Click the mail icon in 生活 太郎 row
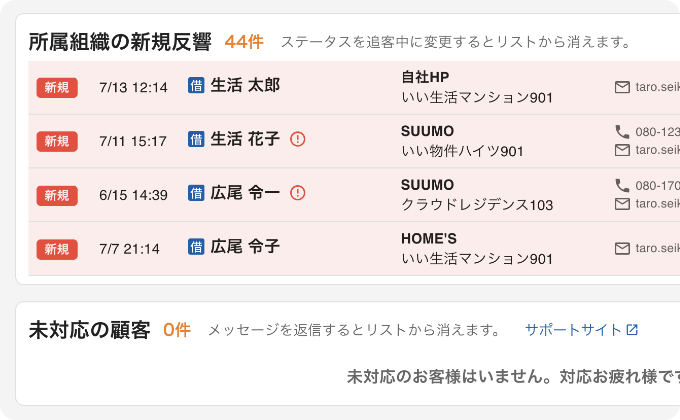Image resolution: width=680 pixels, height=420 pixels. point(622,87)
